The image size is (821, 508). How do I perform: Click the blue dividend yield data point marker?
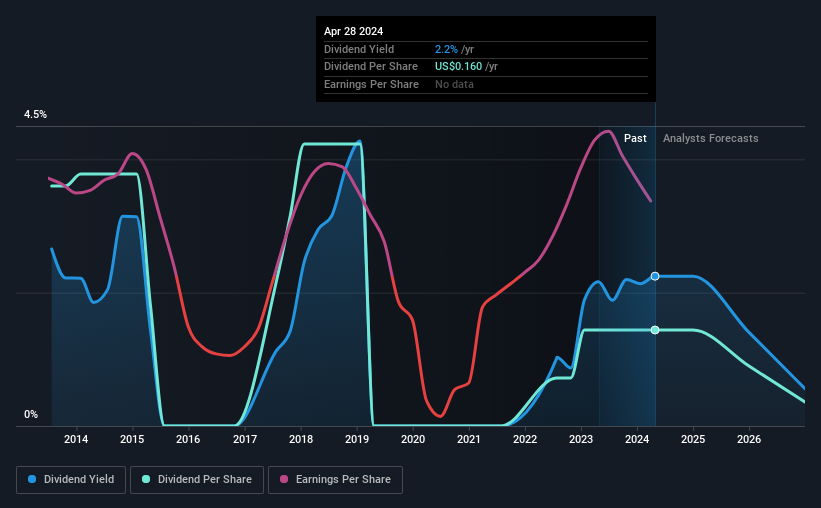pos(655,277)
